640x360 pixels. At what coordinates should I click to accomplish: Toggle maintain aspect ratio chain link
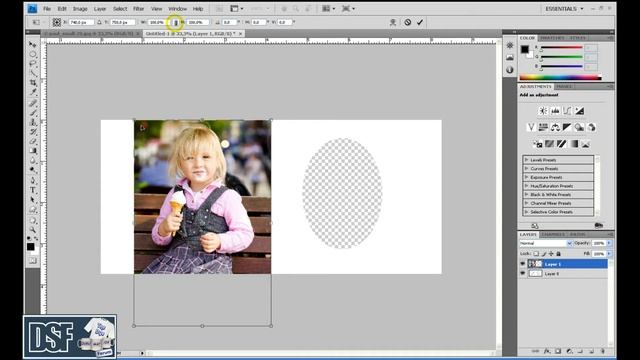coord(176,22)
